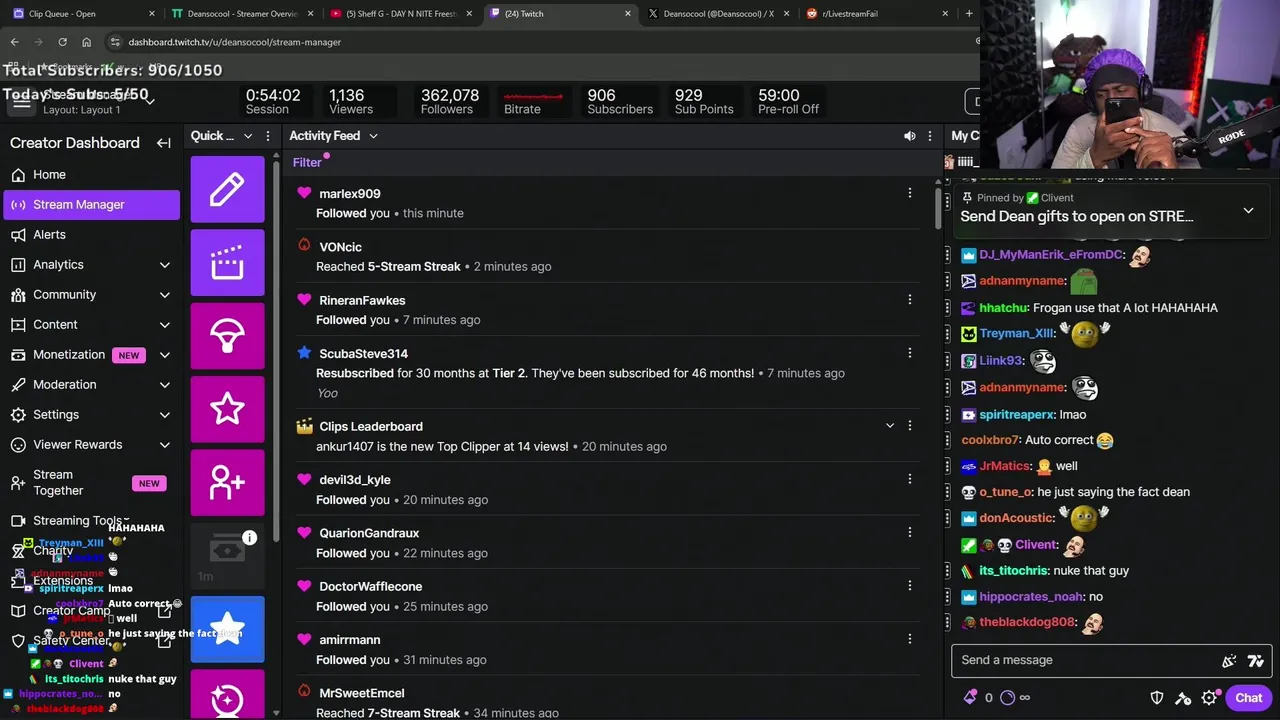The image size is (1280, 720).
Task: Collapse the Creator Dashboard sidebar
Action: coord(164,143)
